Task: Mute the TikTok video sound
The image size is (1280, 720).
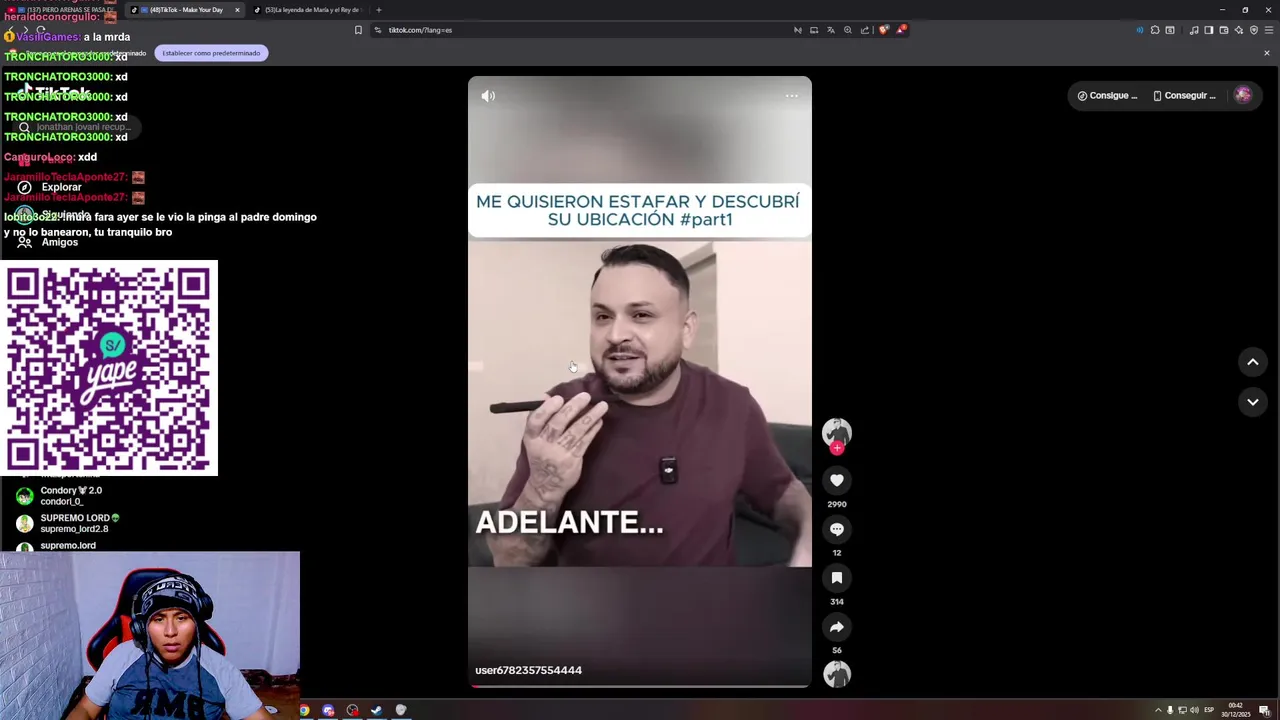Action: 488,96
